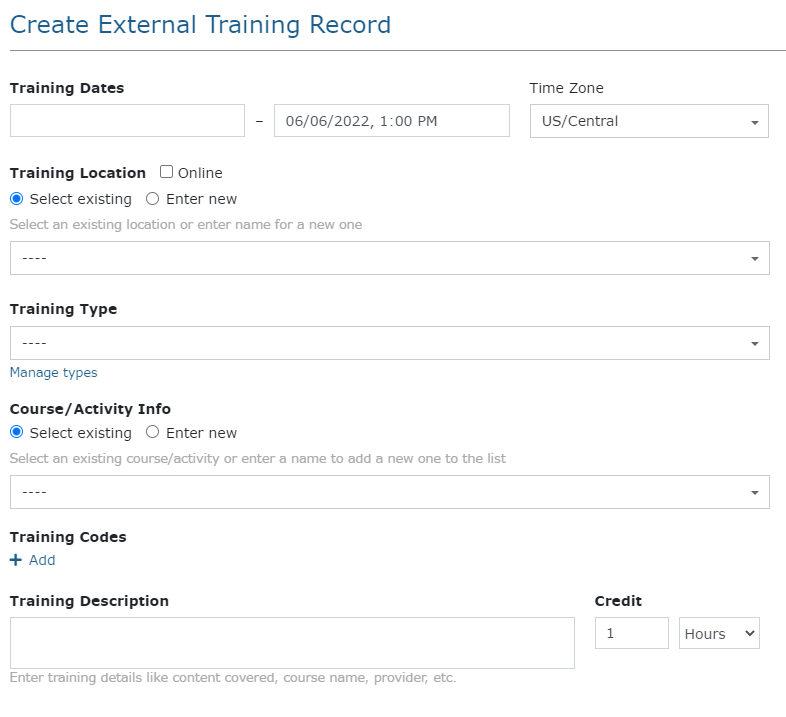Click hint 'Enter training details like content covered'
Viewport: 786px width, 717px height.
[233, 677]
